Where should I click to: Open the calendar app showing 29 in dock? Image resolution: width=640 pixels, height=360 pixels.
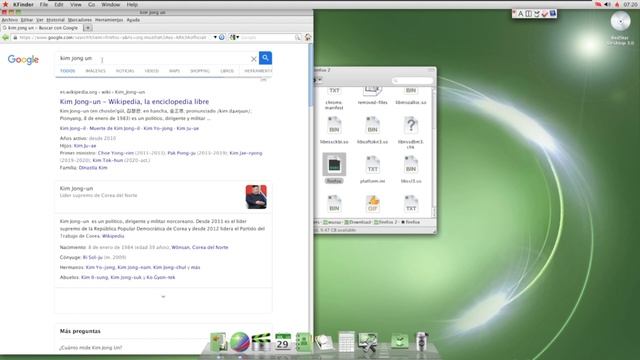282,342
